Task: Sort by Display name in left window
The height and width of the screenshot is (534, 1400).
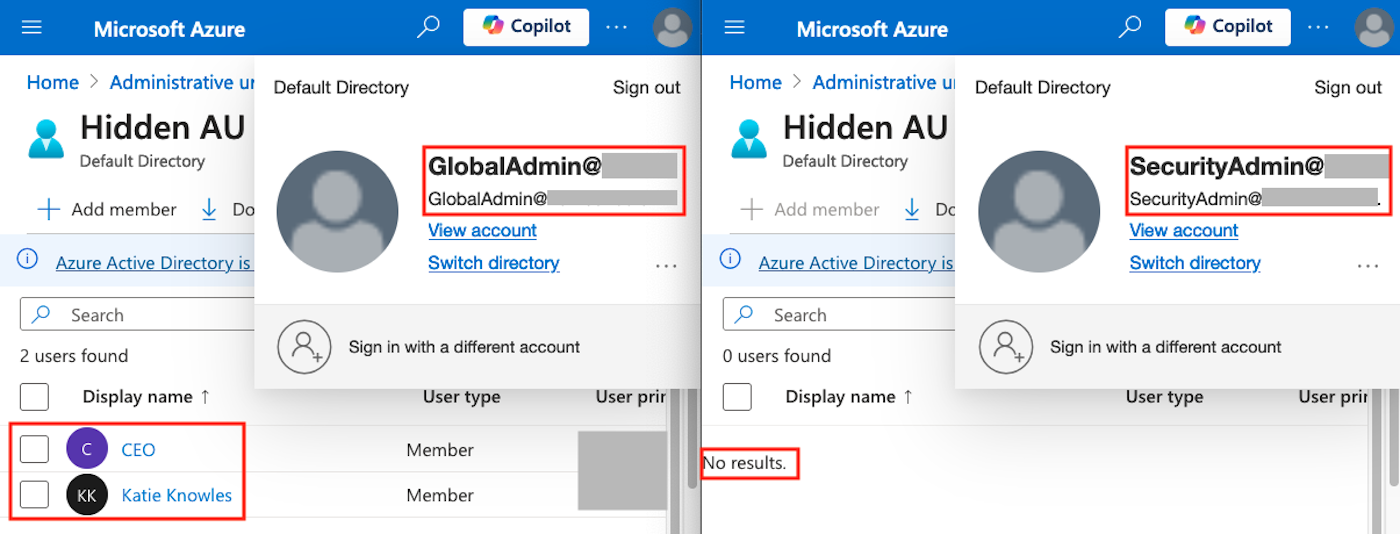Action: coord(146,397)
